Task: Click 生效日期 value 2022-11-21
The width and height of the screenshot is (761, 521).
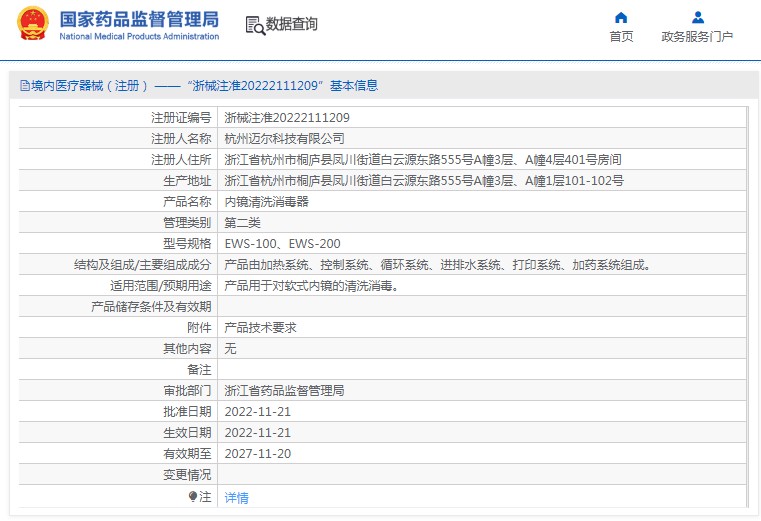Action: [x=258, y=433]
